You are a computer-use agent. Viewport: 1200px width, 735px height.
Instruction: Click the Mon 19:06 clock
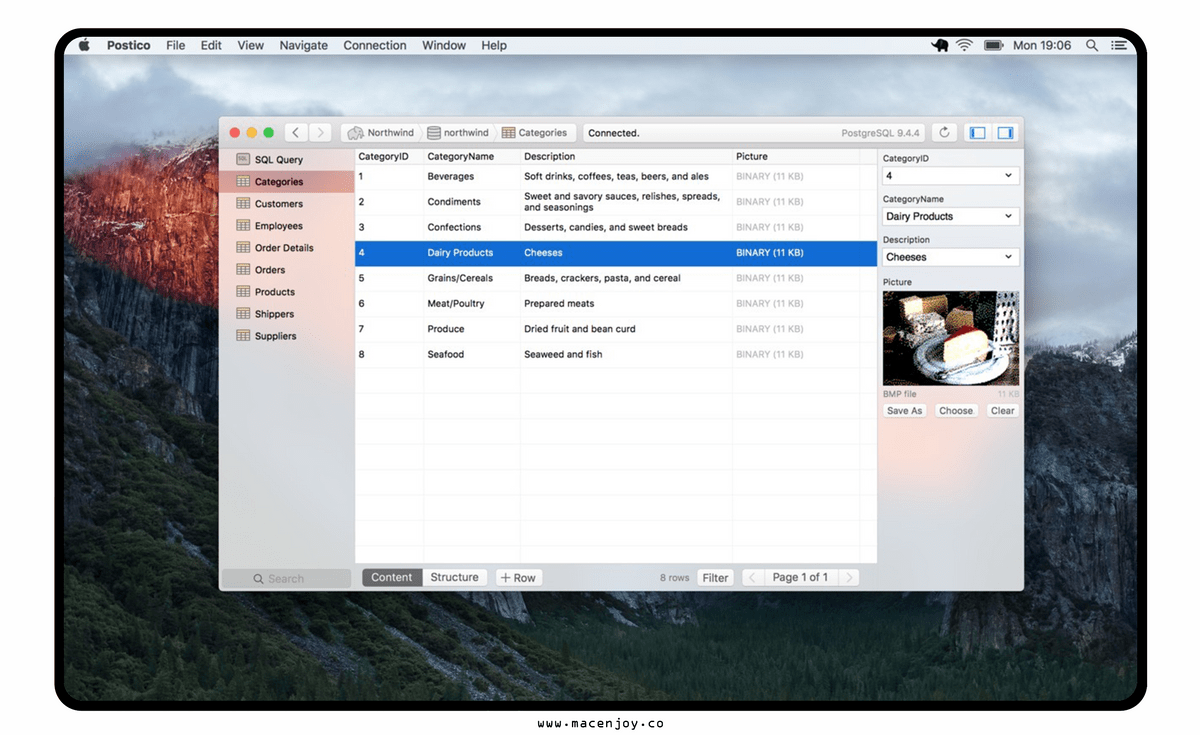1042,45
